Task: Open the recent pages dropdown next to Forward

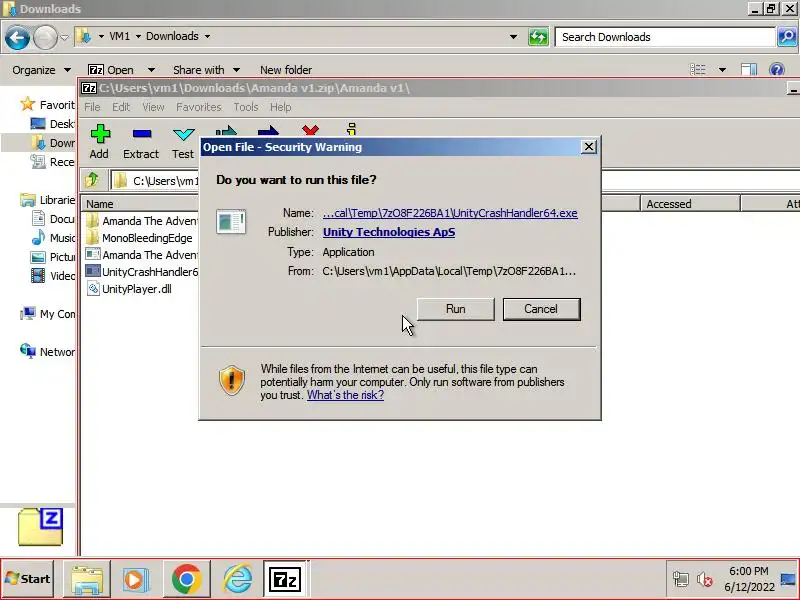Action: point(64,37)
